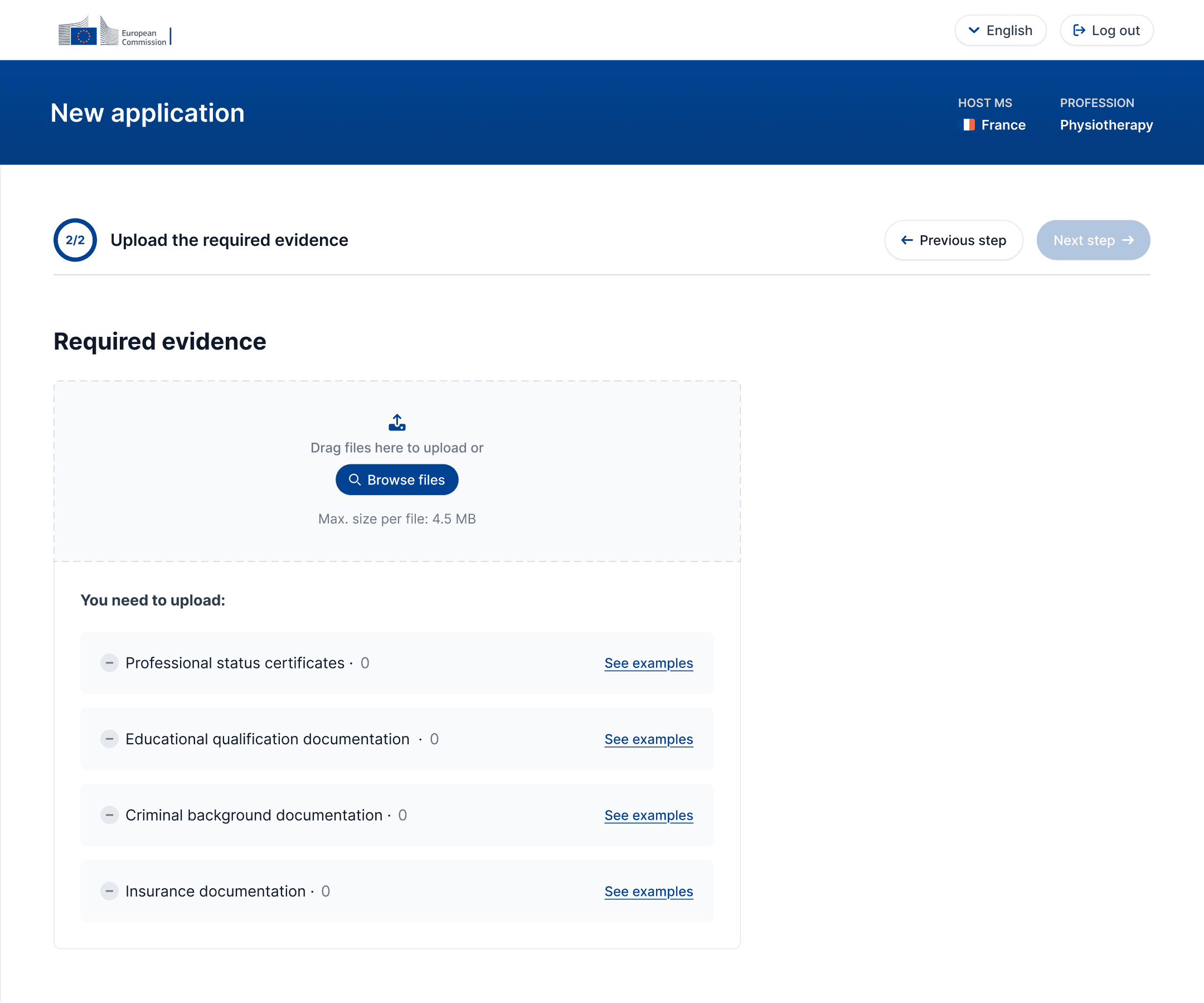This screenshot has height=1003, width=1204.
Task: Collapse the Professional status certificates section
Action: tap(109, 663)
